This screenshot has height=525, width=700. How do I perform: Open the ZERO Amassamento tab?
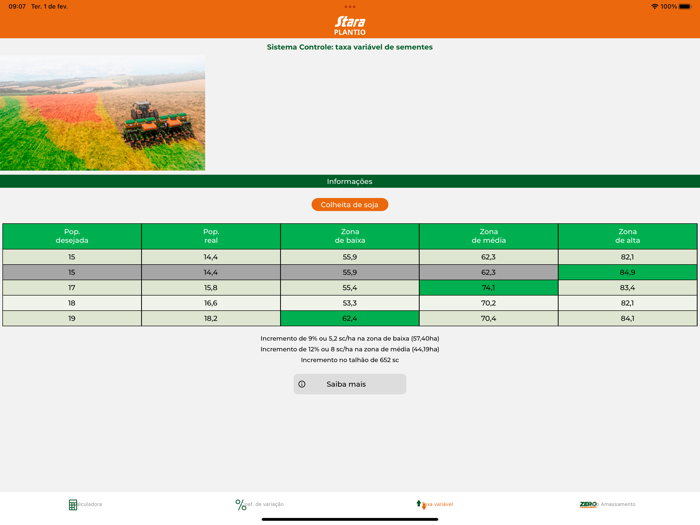608,504
